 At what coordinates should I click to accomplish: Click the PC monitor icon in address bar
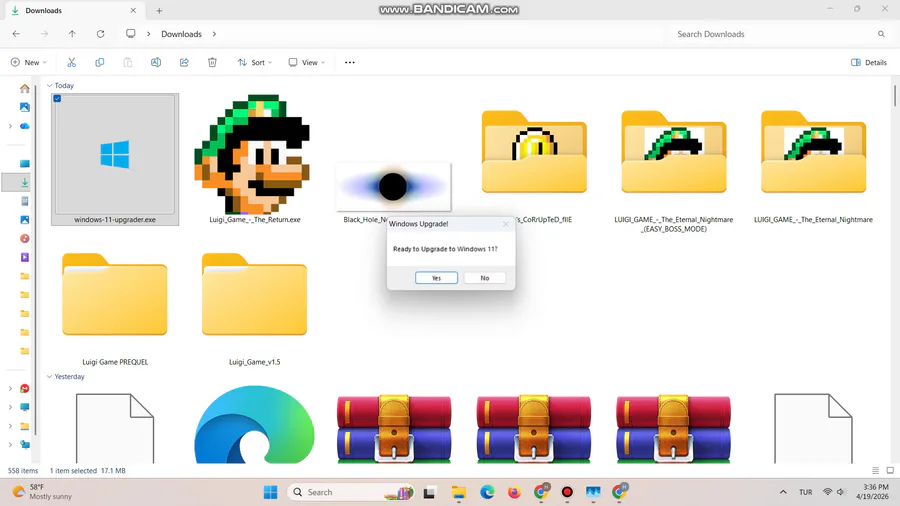click(131, 34)
